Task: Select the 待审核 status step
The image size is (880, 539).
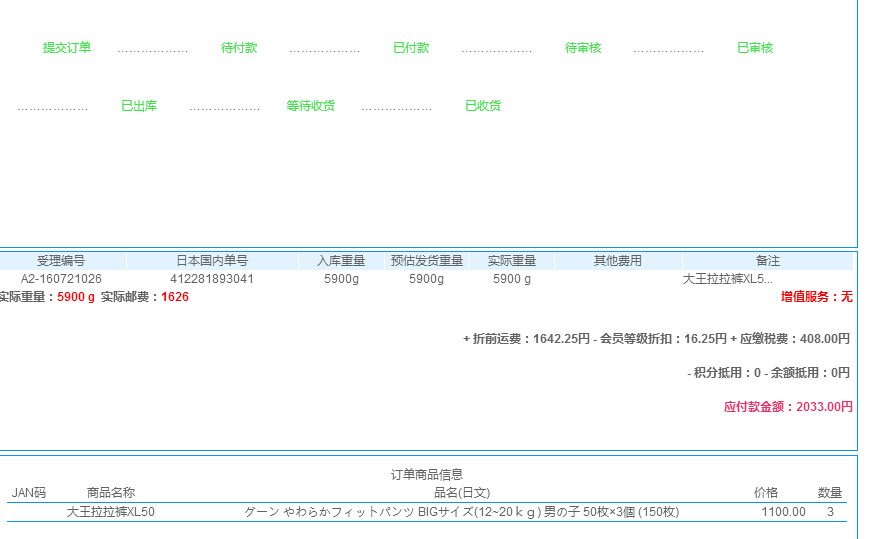Action: click(x=583, y=48)
